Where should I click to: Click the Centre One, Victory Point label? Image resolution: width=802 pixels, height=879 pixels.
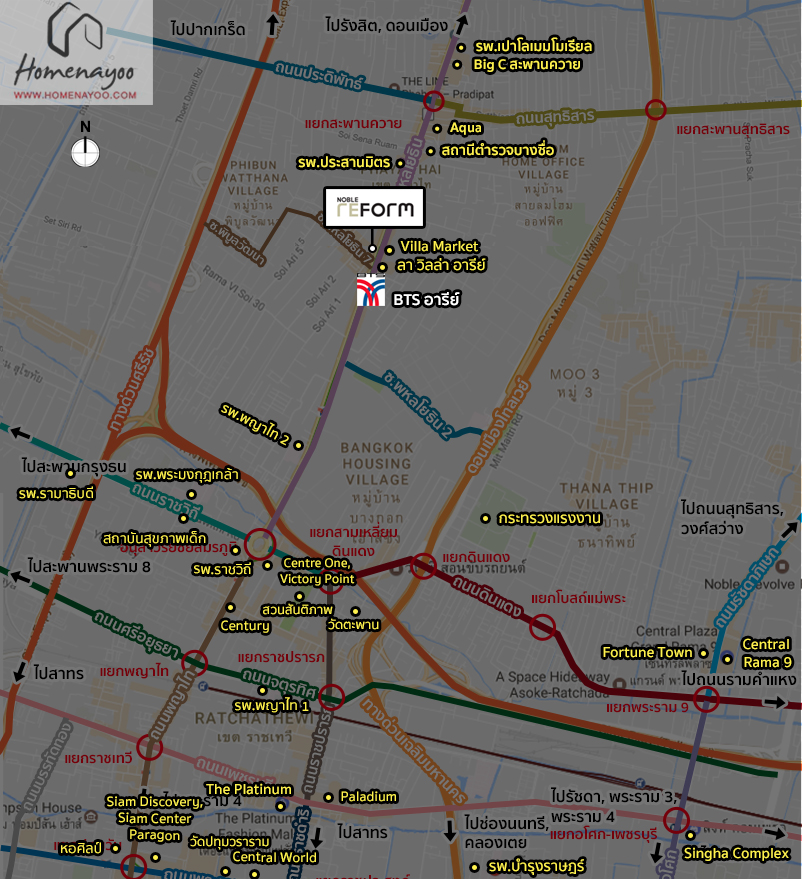pyautogui.click(x=317, y=571)
